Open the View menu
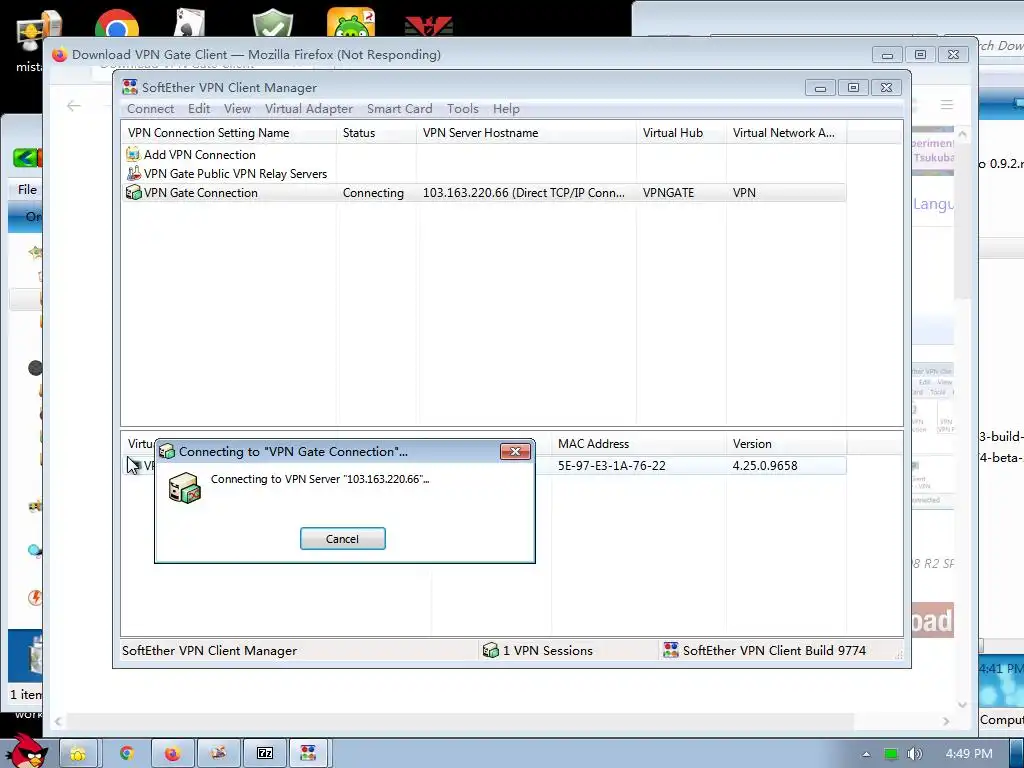Image resolution: width=1024 pixels, height=768 pixels. [237, 109]
